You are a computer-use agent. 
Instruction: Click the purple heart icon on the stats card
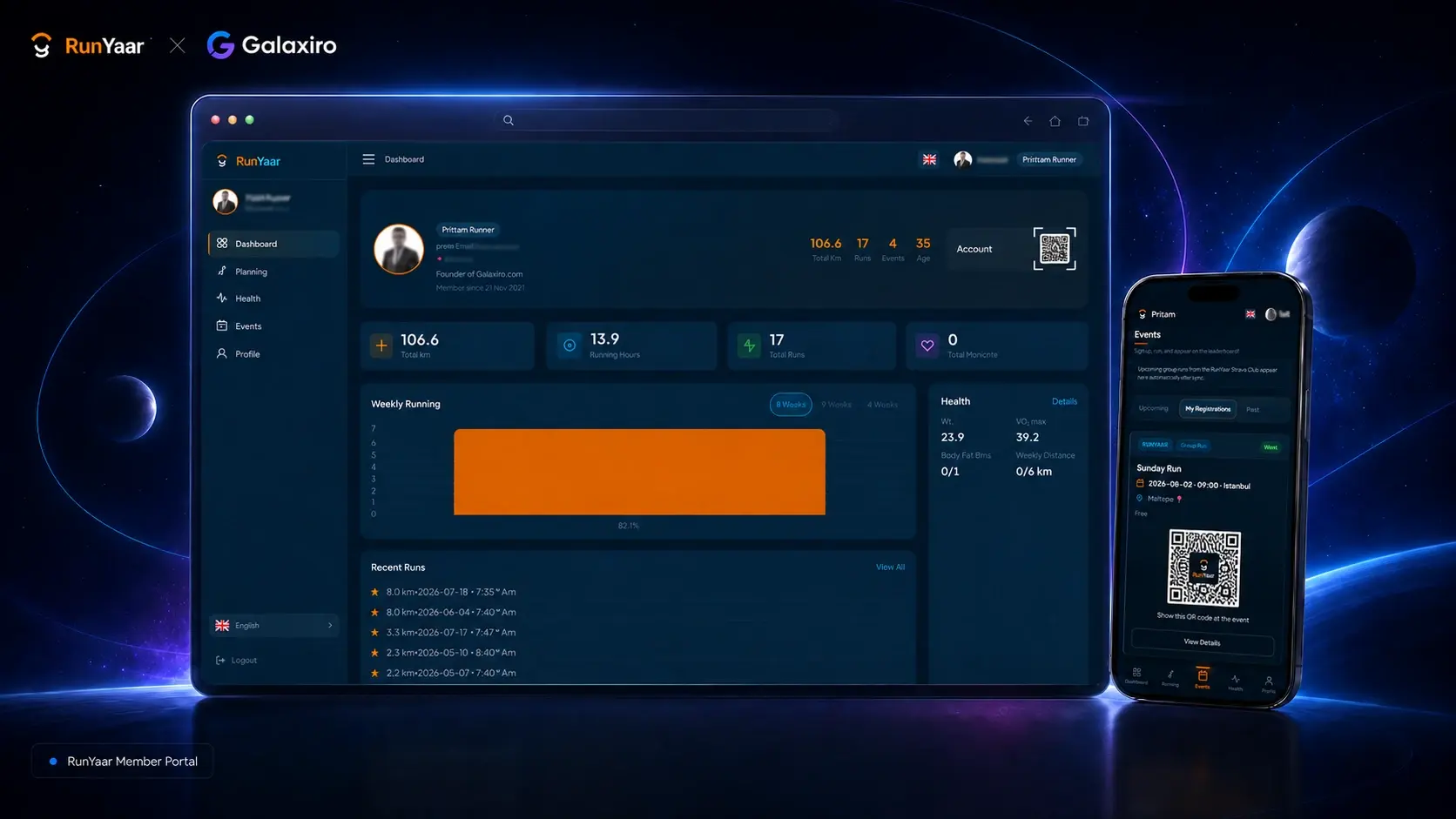(927, 346)
